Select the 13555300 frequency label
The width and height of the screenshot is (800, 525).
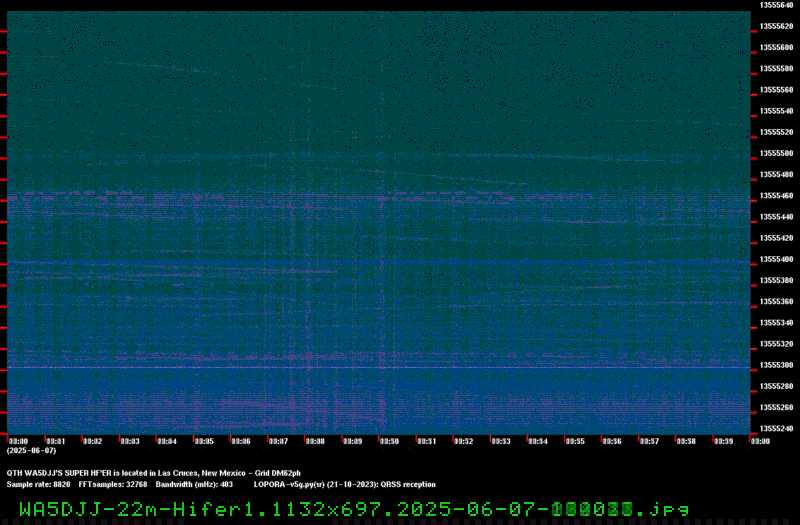coord(777,365)
